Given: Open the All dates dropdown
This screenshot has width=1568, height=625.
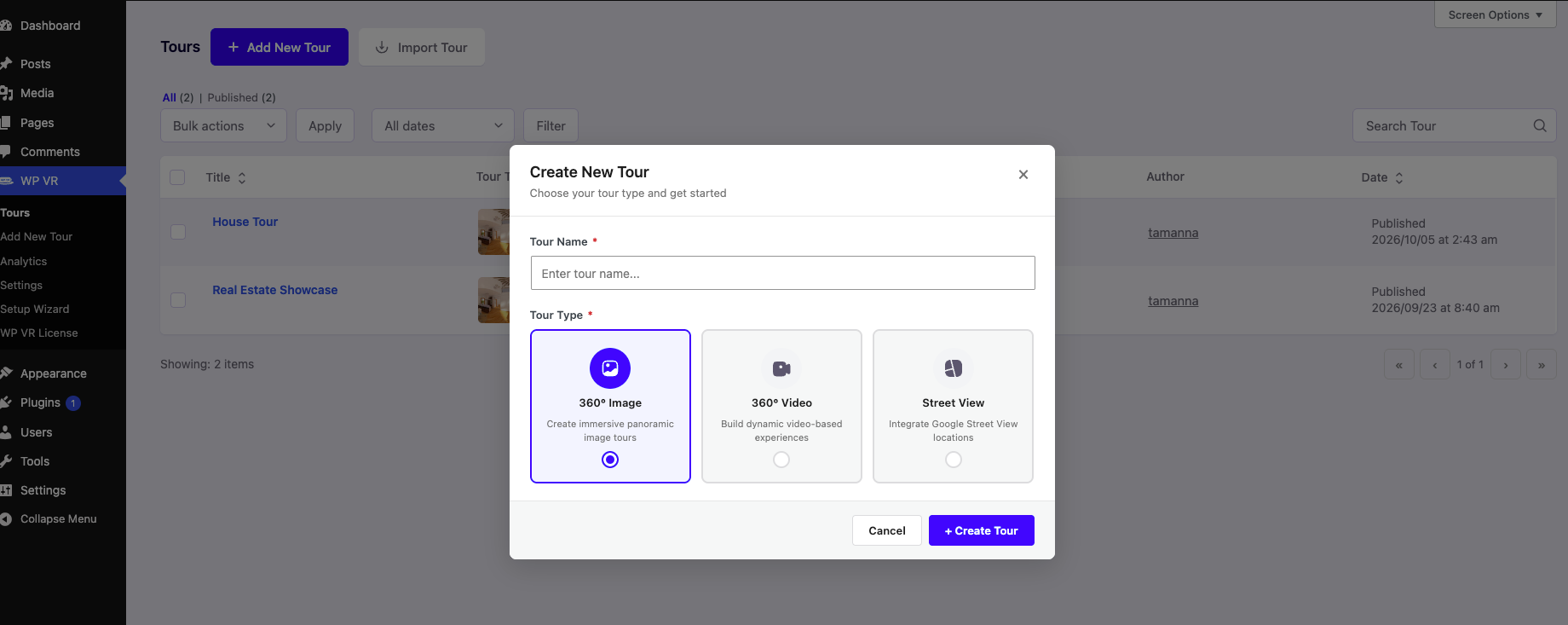Looking at the screenshot, I should tap(443, 125).
